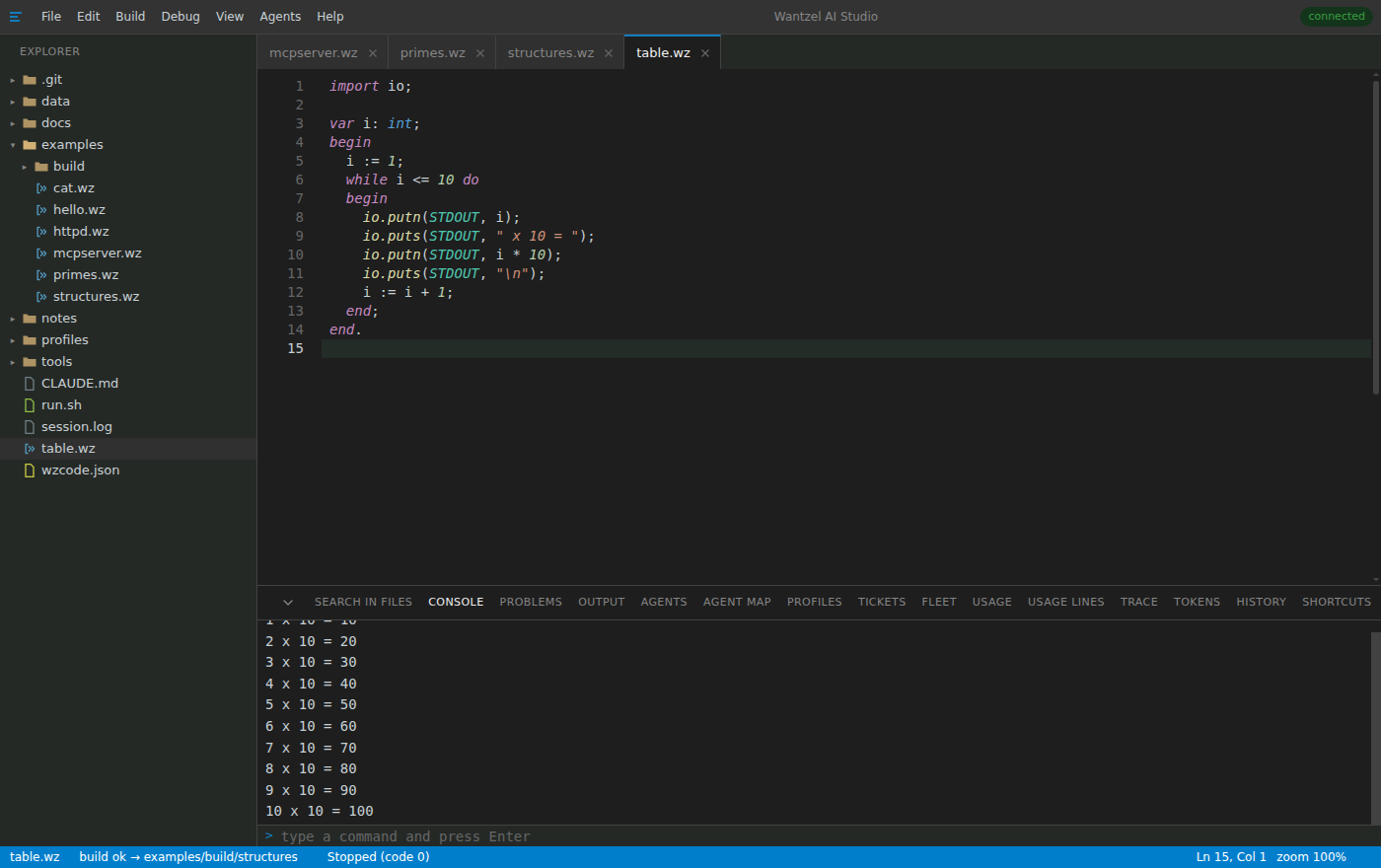Collapse the bottom panel with chevron

tap(288, 602)
